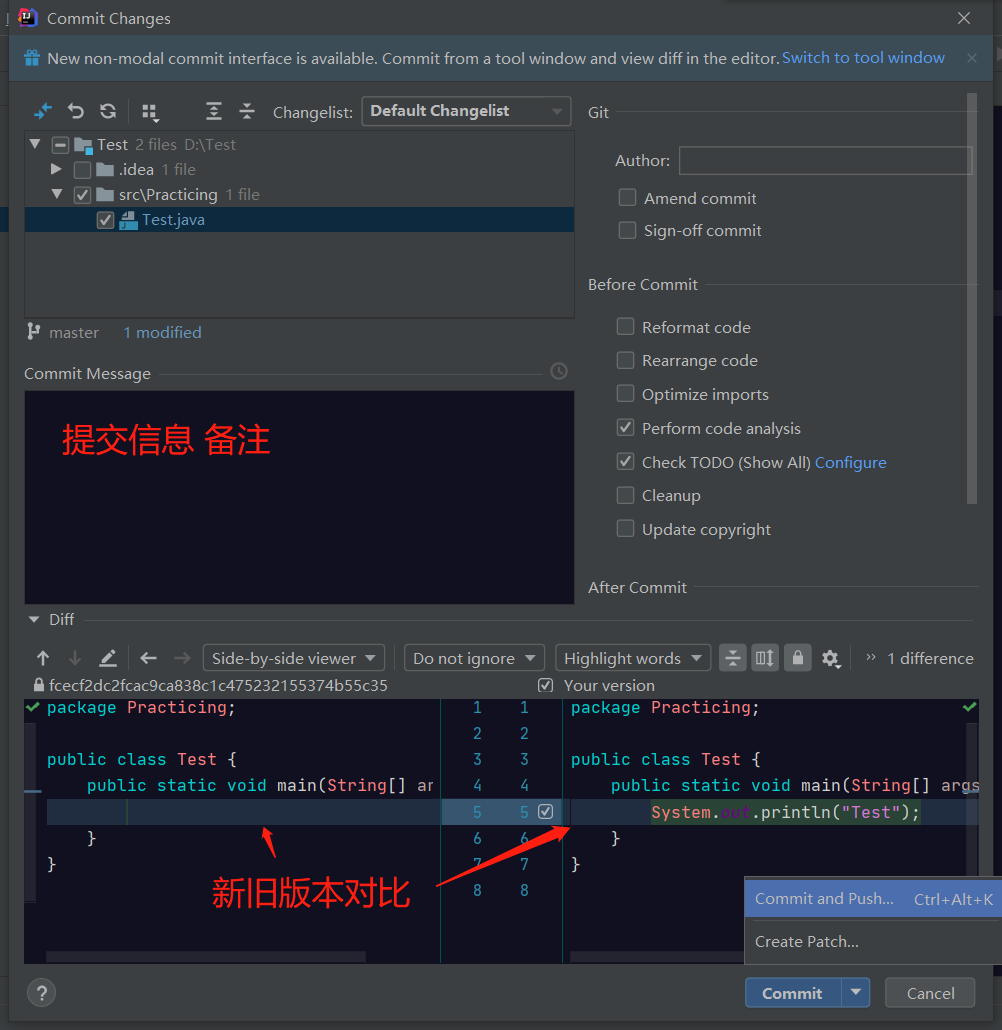Click Switch to tool window link

(863, 58)
